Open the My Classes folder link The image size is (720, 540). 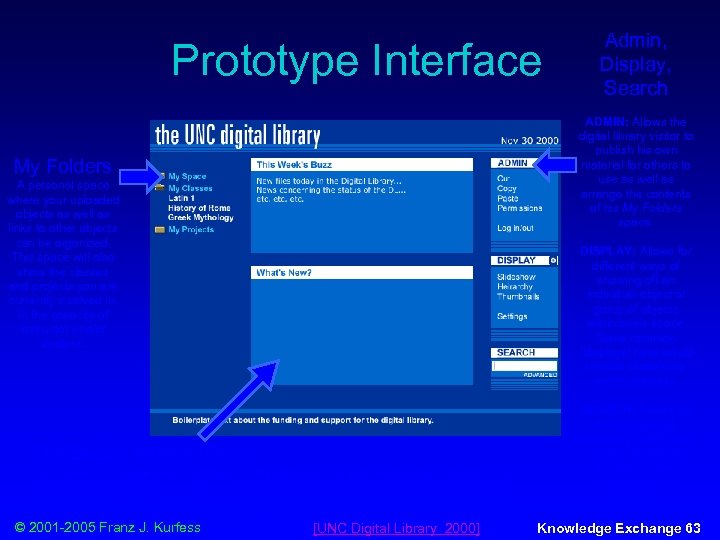[x=190, y=188]
